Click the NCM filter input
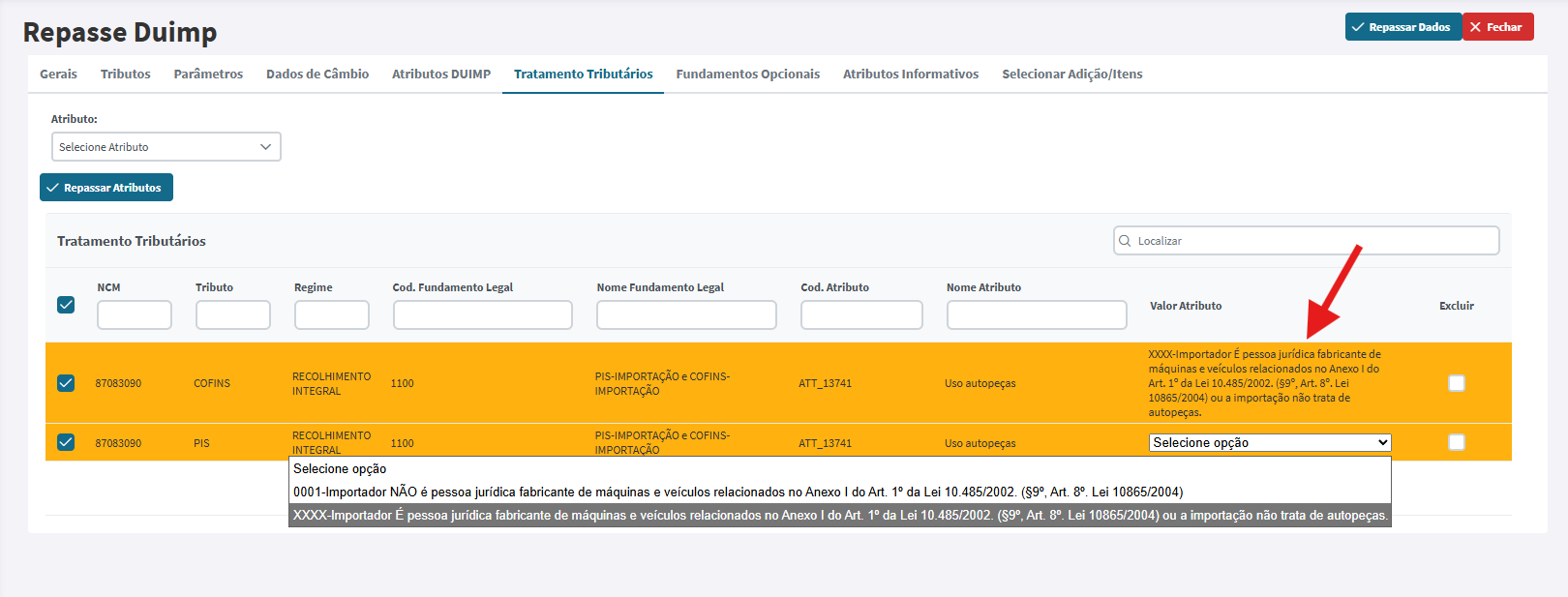Screen dimensions: 1568x597 pos(135,314)
